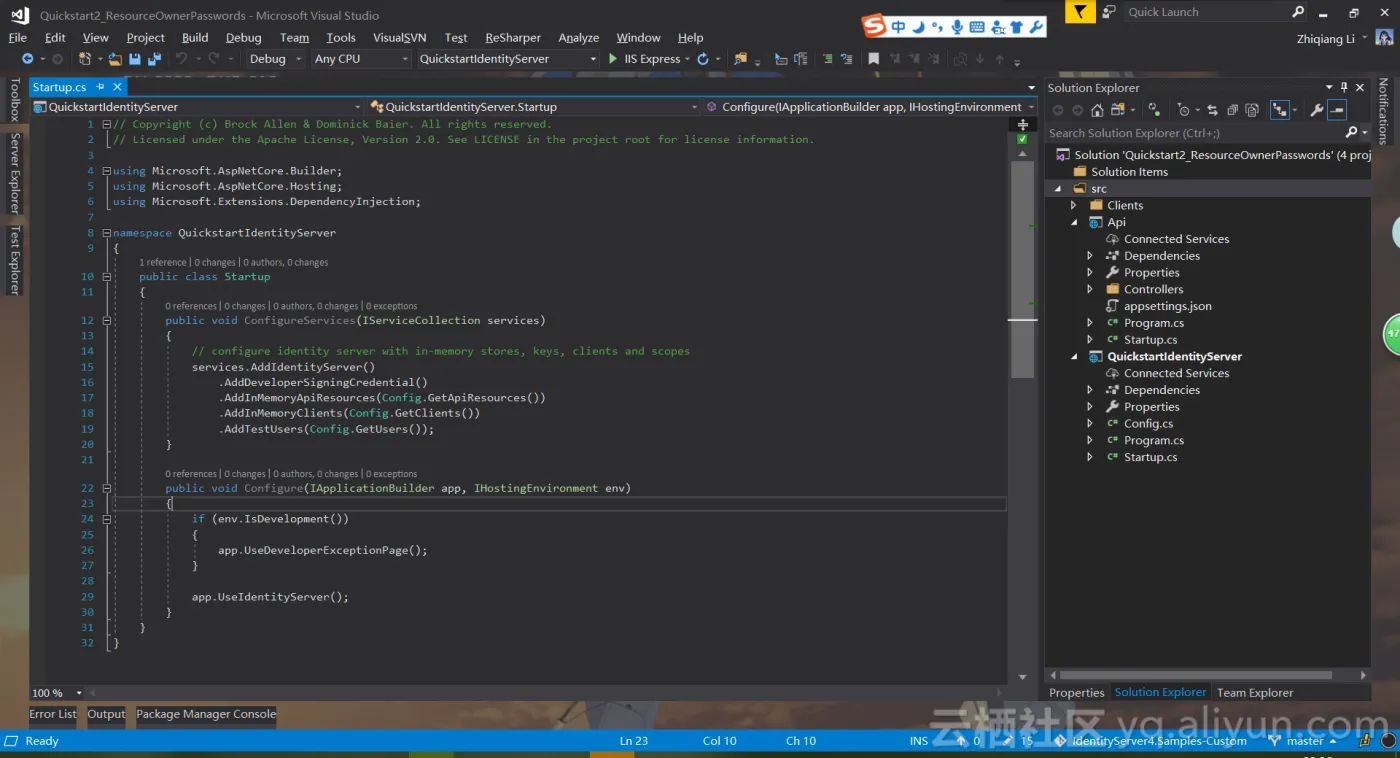Collapse the namespace QuickstartIdentityServer code block
This screenshot has height=758, width=1400.
point(107,233)
